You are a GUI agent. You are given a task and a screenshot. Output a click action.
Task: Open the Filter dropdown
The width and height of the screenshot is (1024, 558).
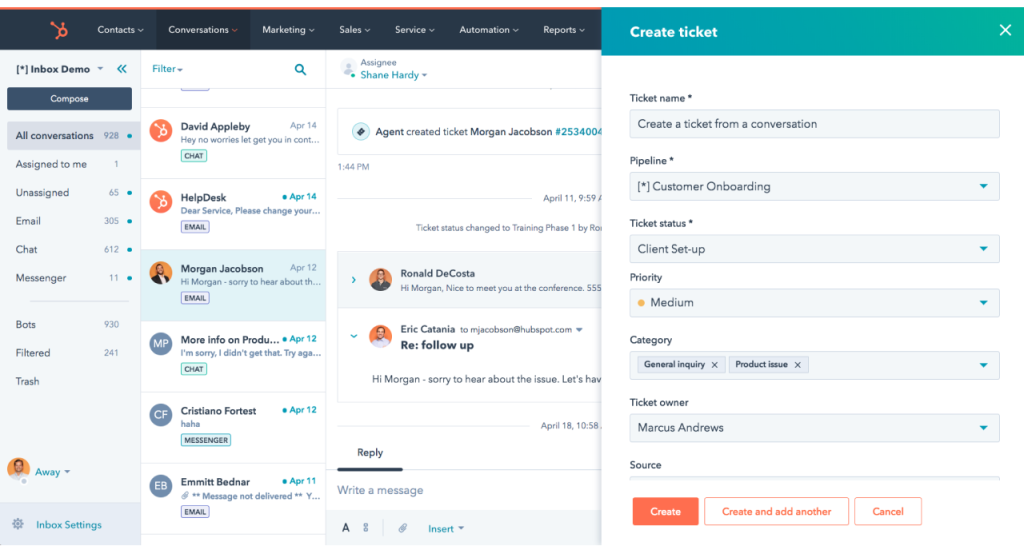[x=167, y=69]
